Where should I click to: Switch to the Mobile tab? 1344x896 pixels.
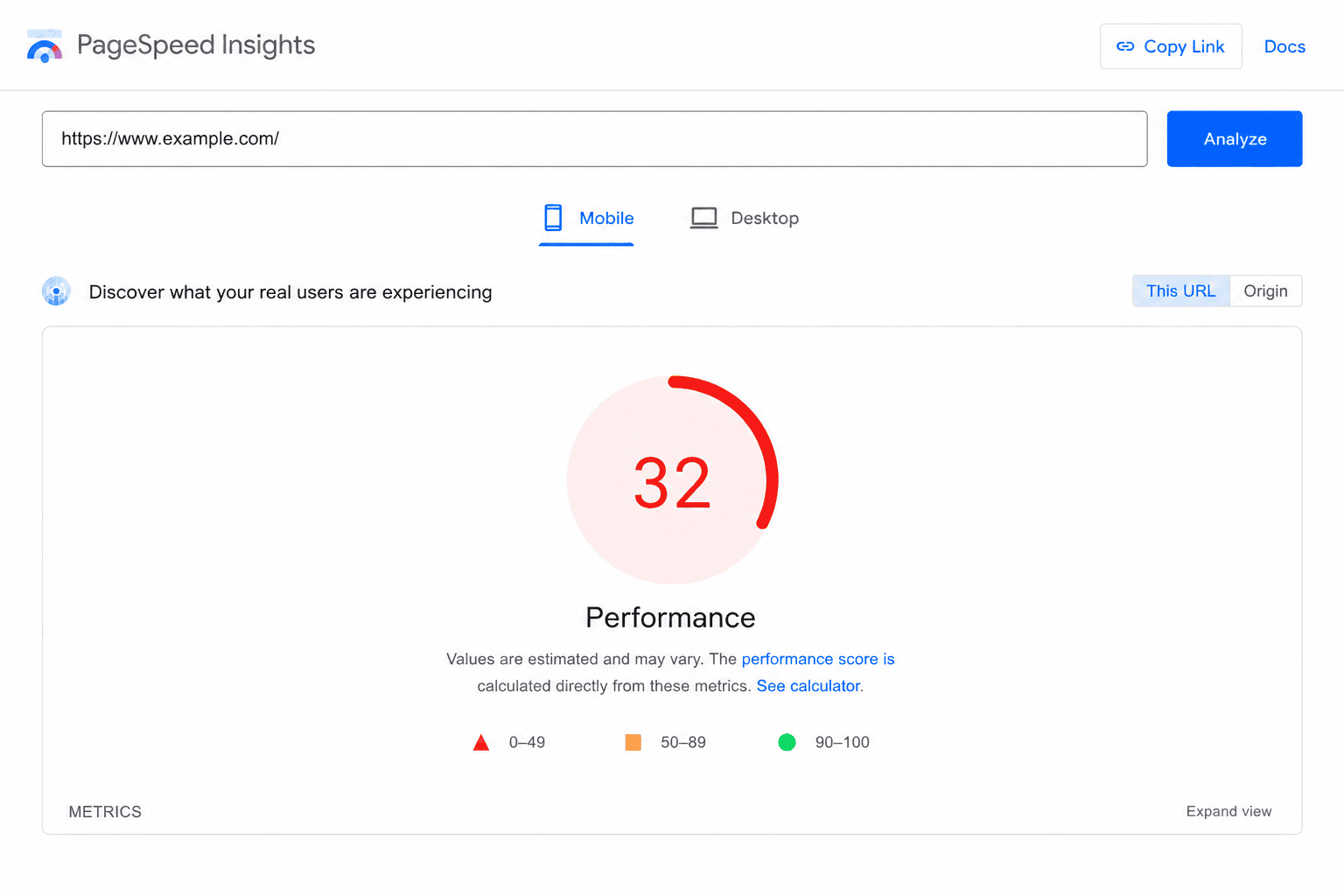tap(586, 219)
